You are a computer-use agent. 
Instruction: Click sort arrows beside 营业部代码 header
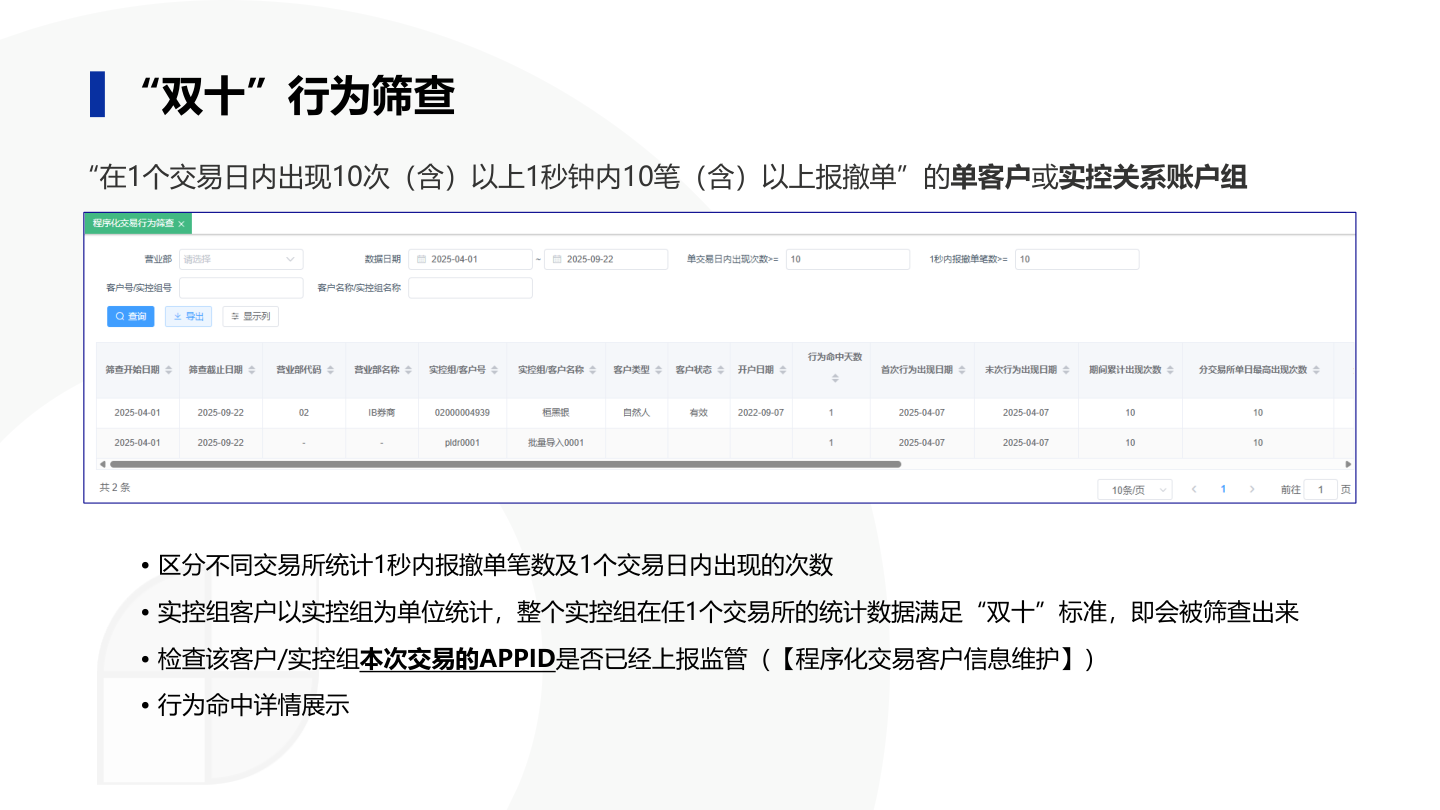(x=331, y=370)
